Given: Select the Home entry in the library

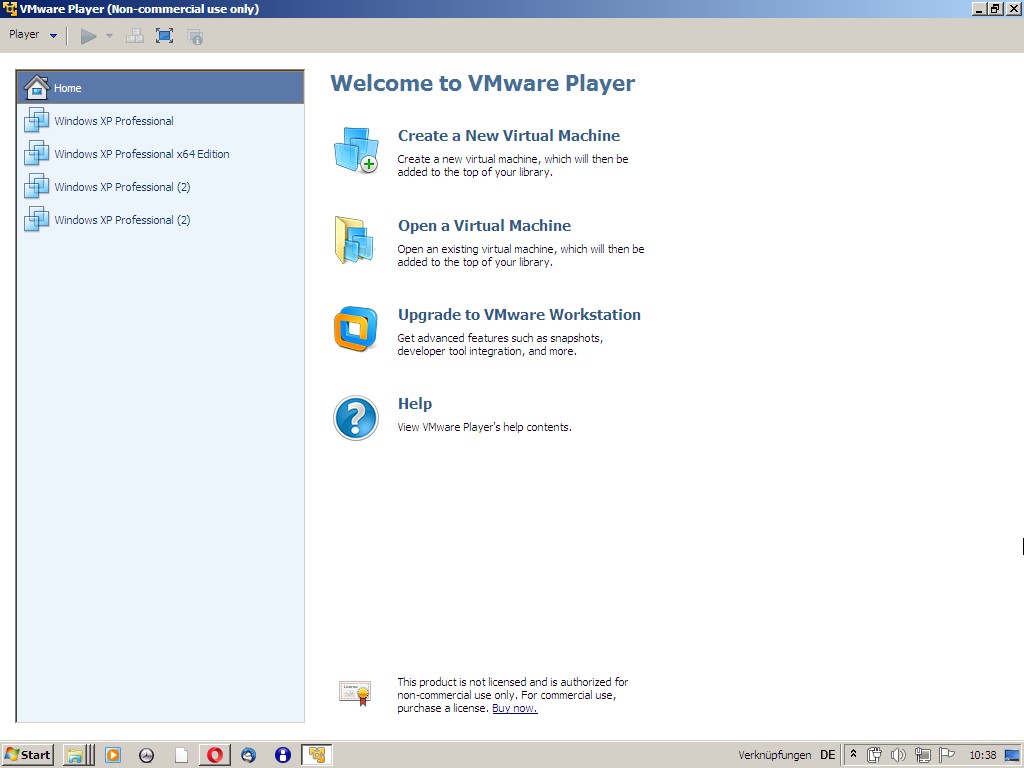Looking at the screenshot, I should coord(160,88).
